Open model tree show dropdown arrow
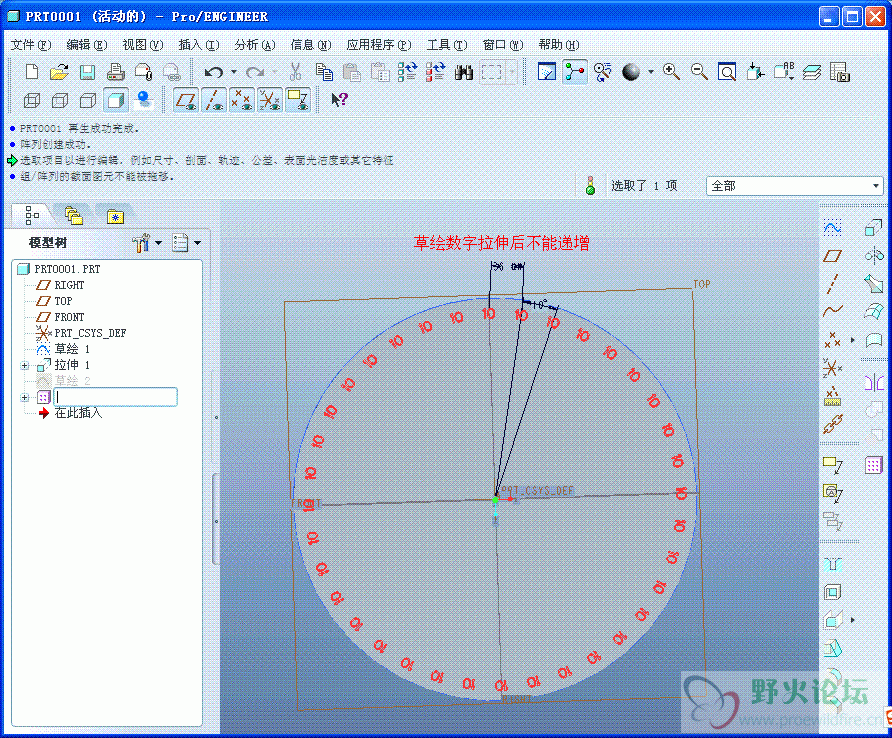Screen dimensions: 892x738 pos(197,243)
